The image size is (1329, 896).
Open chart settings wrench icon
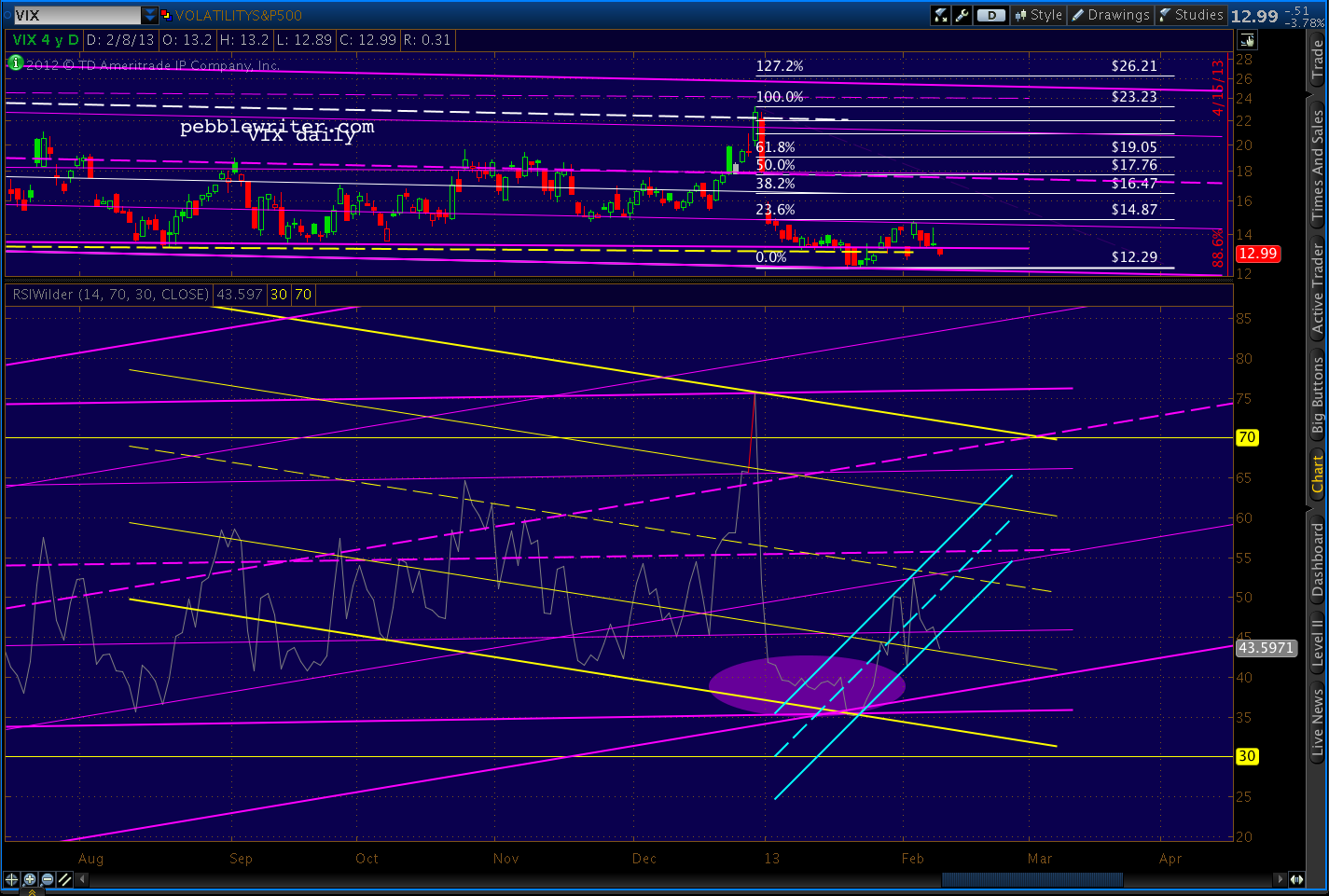(962, 15)
